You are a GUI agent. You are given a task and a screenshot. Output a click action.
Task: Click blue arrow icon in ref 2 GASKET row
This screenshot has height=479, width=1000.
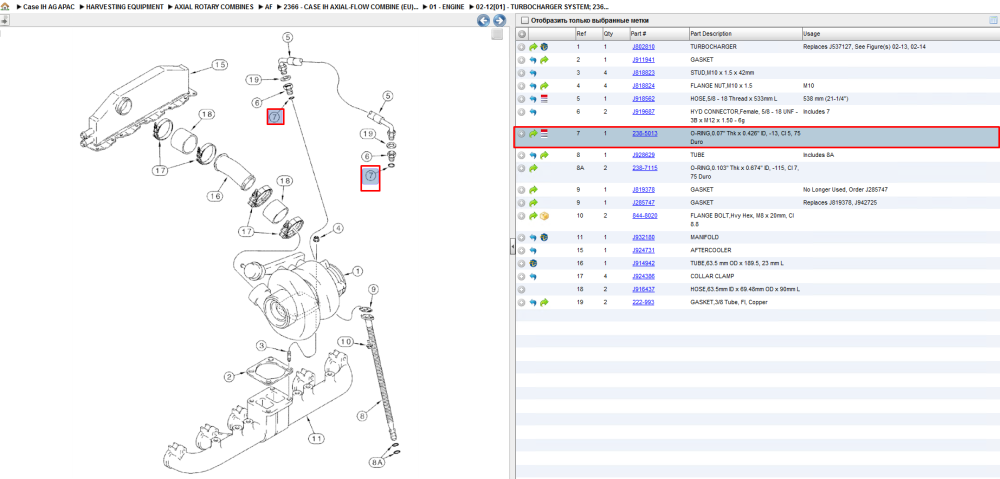[533, 60]
